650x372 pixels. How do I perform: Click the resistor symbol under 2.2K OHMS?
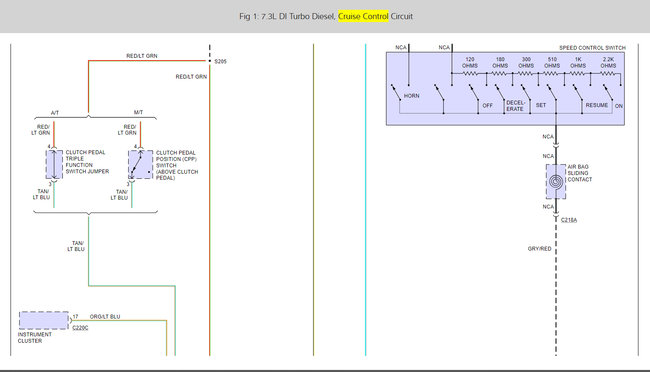coord(608,73)
